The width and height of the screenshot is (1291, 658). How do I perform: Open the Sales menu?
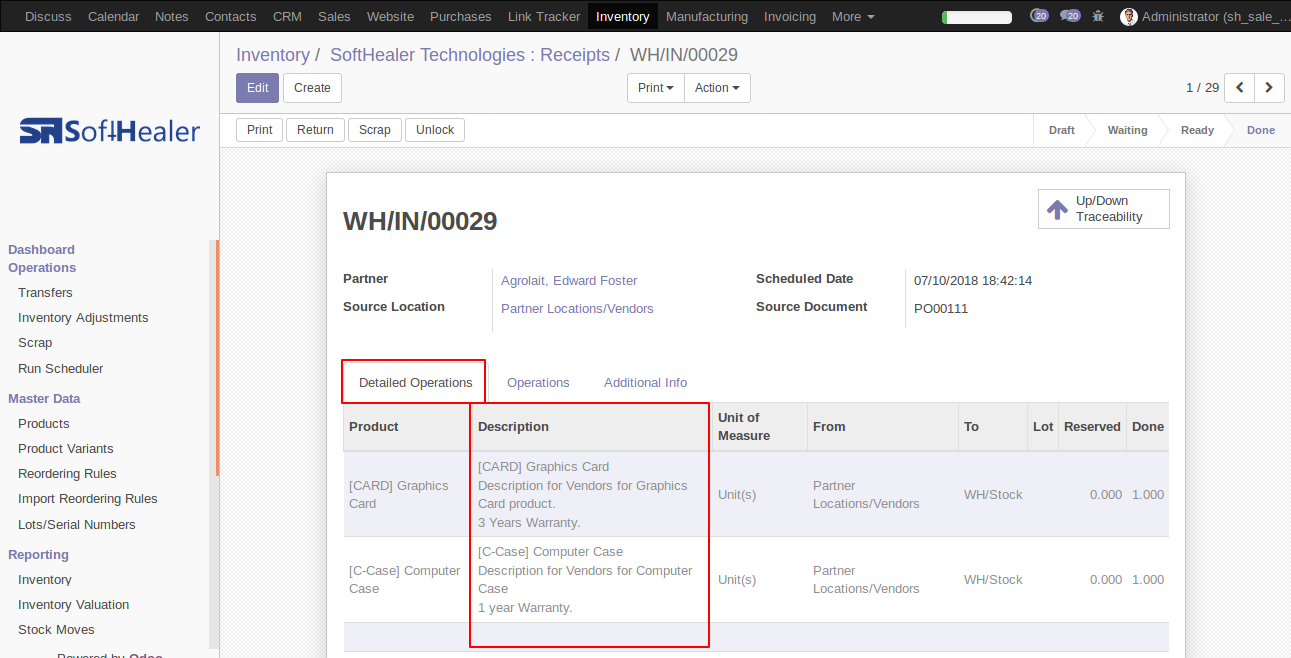[x=334, y=16]
